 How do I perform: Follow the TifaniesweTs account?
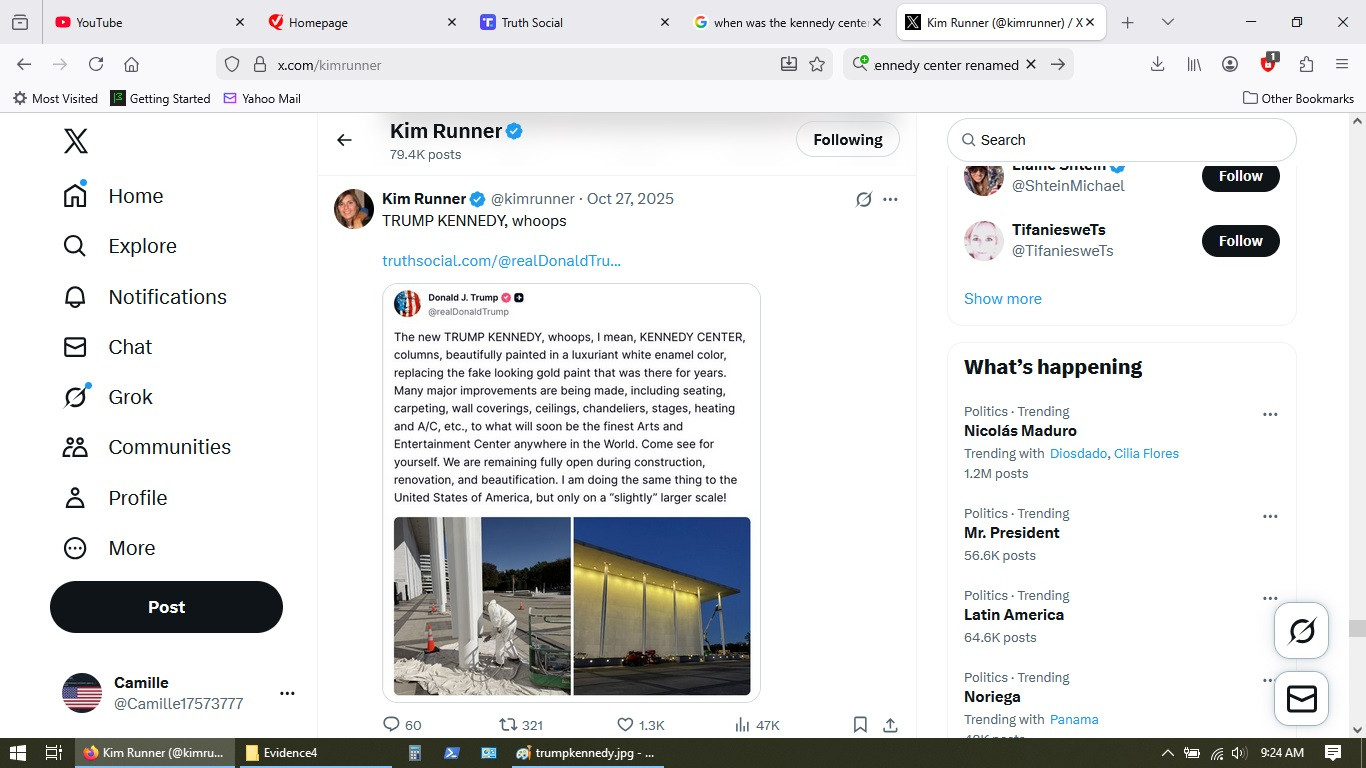pyautogui.click(x=1240, y=241)
